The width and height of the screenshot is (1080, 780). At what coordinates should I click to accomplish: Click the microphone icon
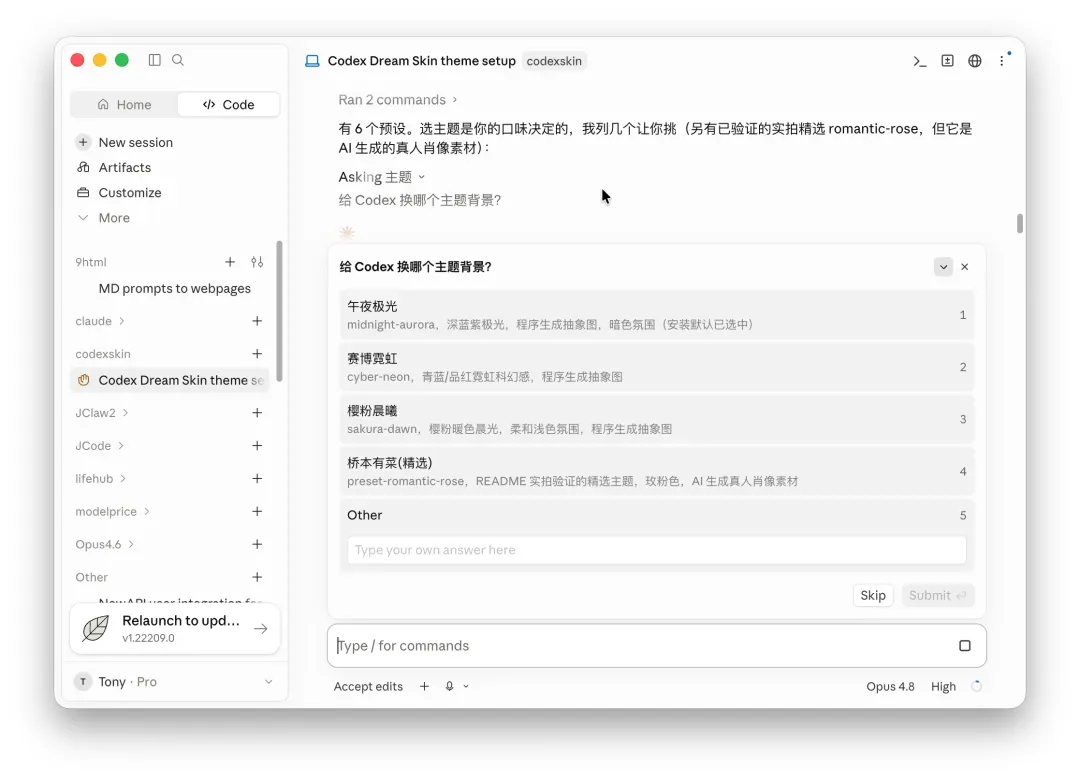(449, 686)
